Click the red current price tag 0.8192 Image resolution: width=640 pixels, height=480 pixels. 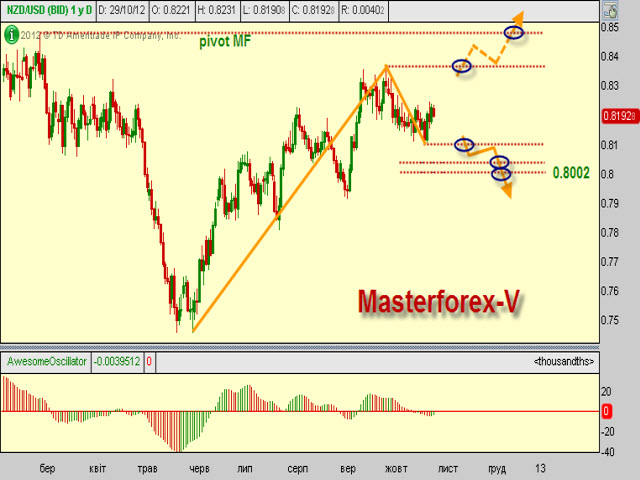[x=620, y=116]
